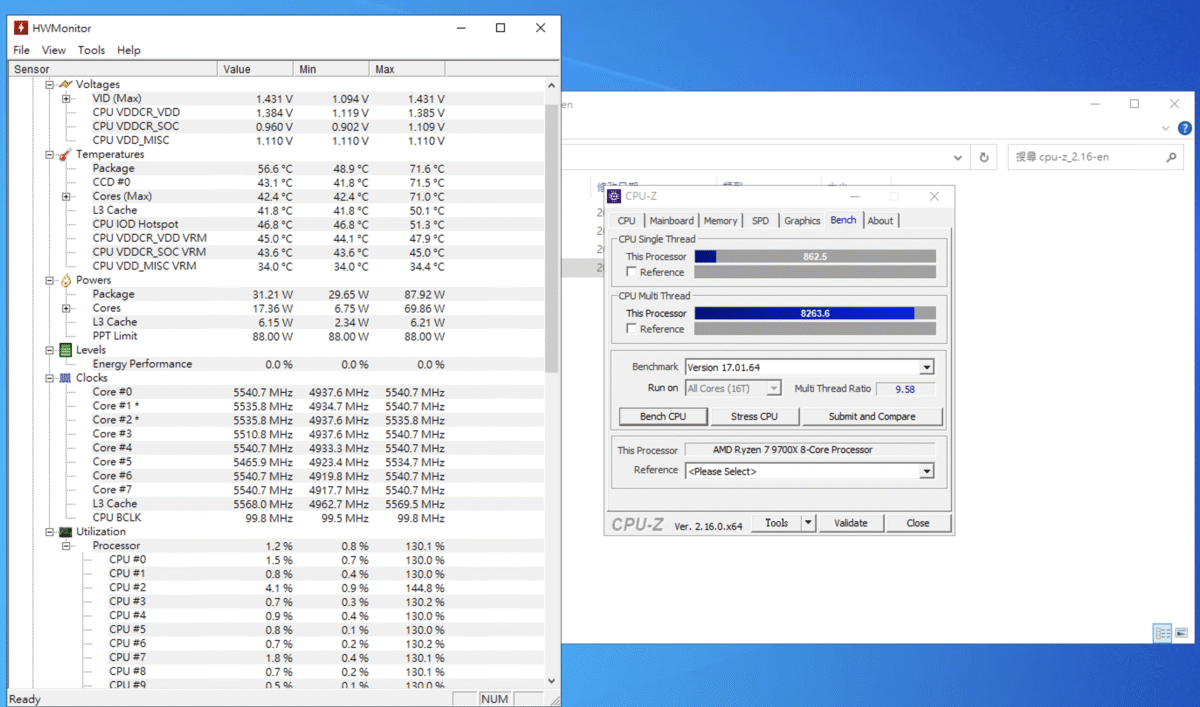Click the Stress CPU button
The height and width of the screenshot is (707, 1200).
point(754,416)
